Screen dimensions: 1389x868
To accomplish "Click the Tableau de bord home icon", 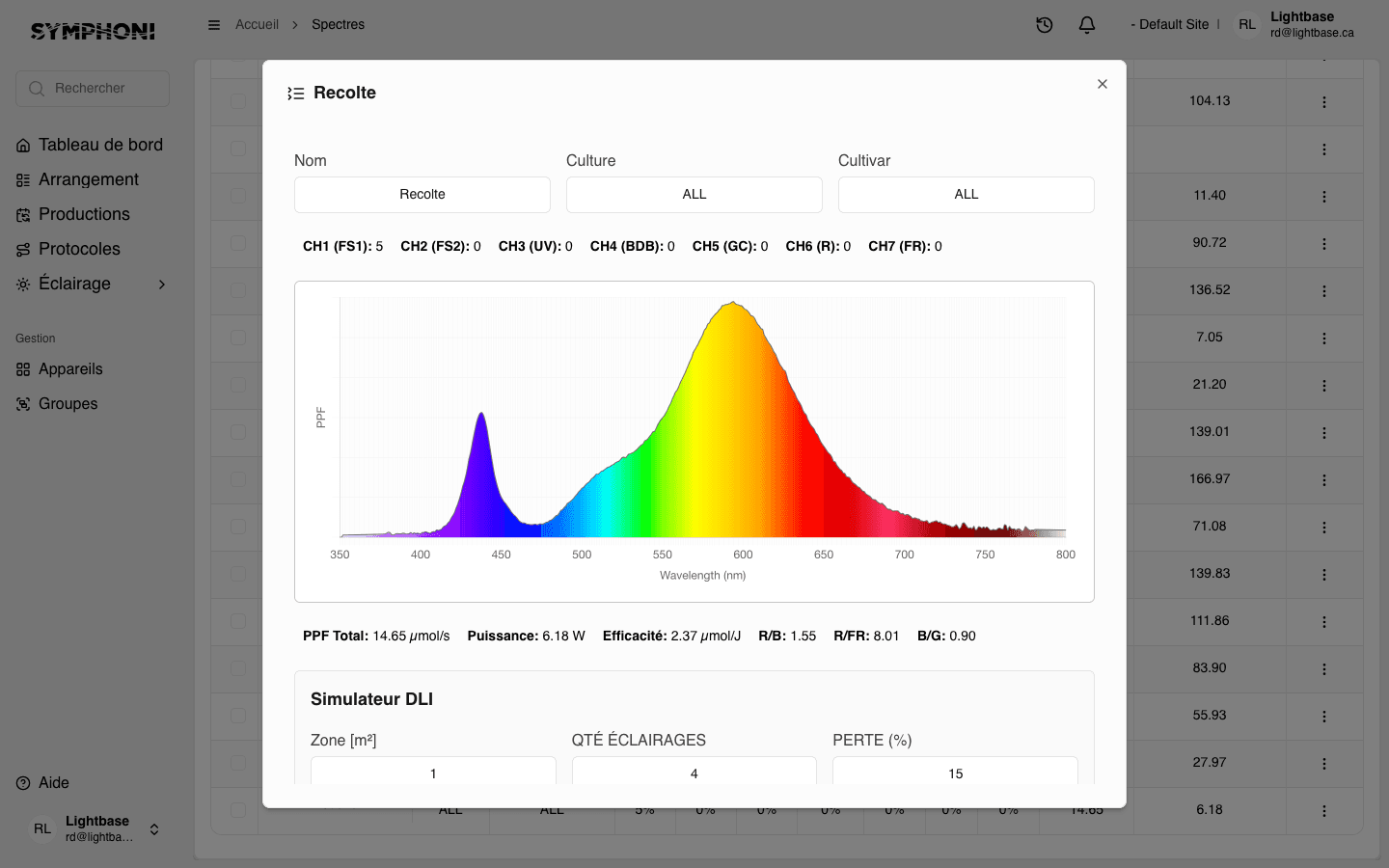I will (x=23, y=146).
